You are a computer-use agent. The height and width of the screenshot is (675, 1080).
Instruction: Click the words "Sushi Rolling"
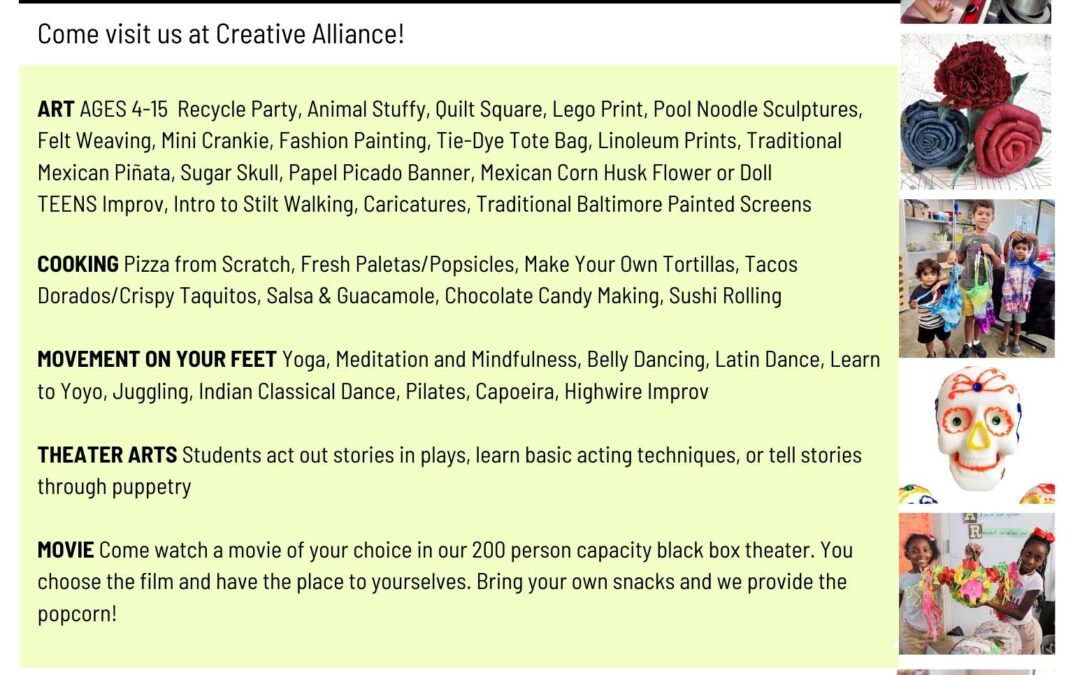pyautogui.click(x=725, y=296)
